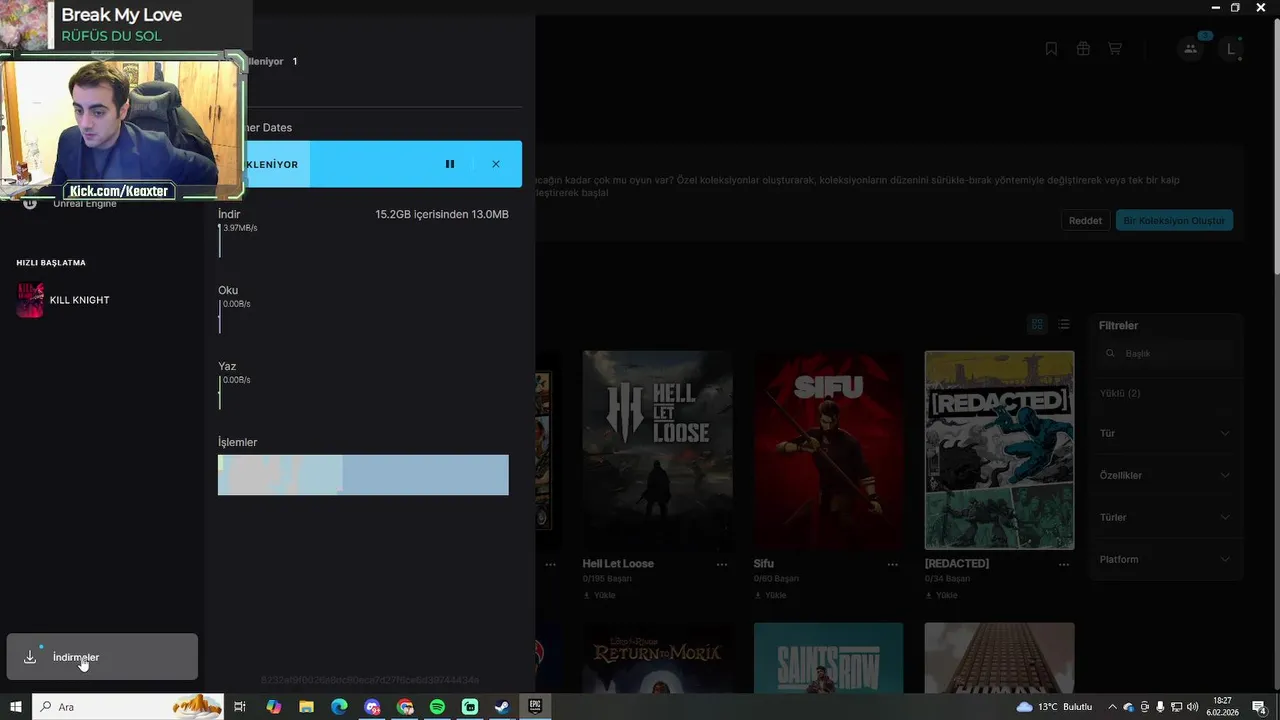Viewport: 1280px width, 720px height.
Task: Open the İndirmeler downloads button
Action: point(102,657)
